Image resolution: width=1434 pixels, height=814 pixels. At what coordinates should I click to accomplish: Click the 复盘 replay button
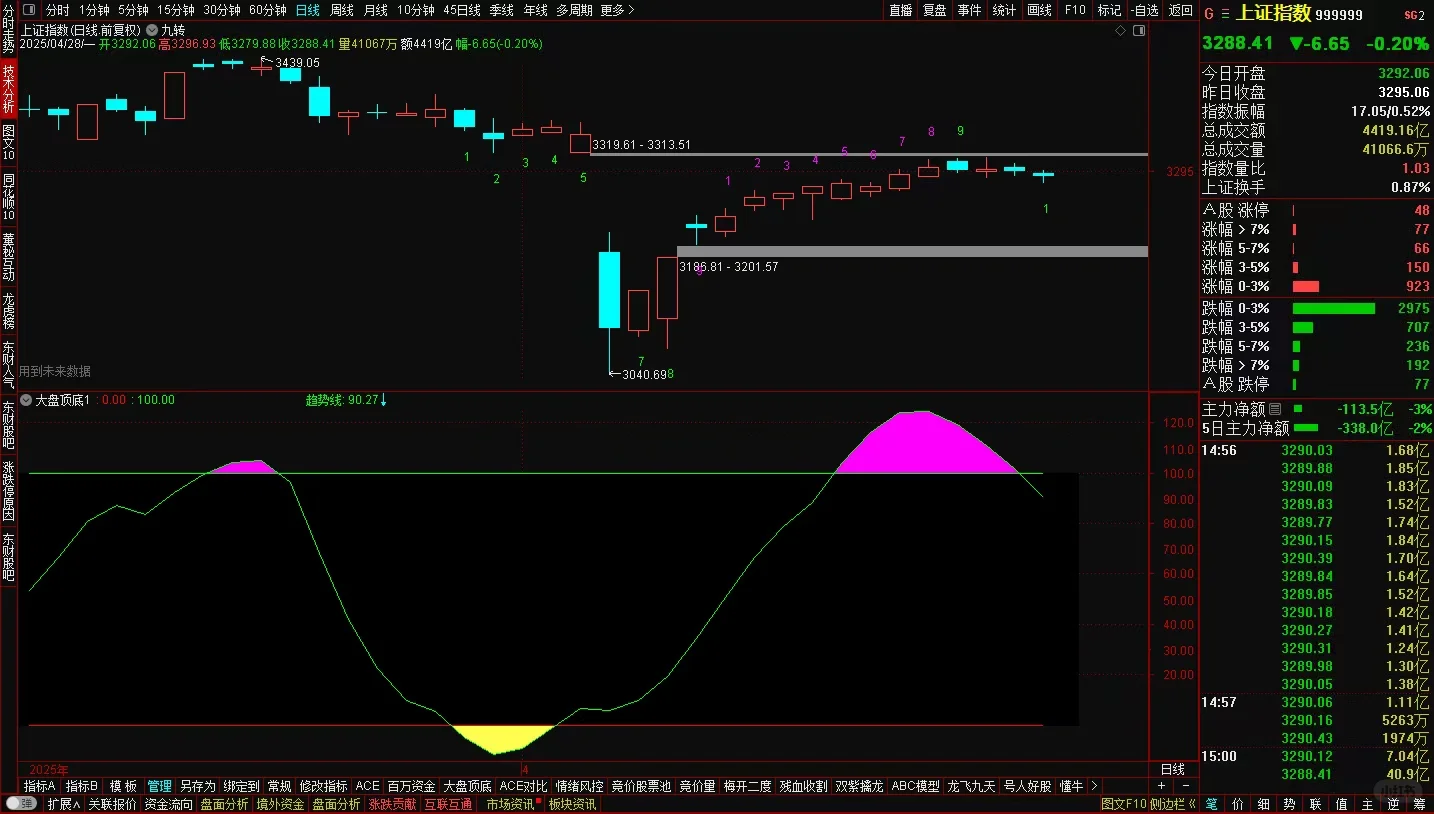(935, 10)
